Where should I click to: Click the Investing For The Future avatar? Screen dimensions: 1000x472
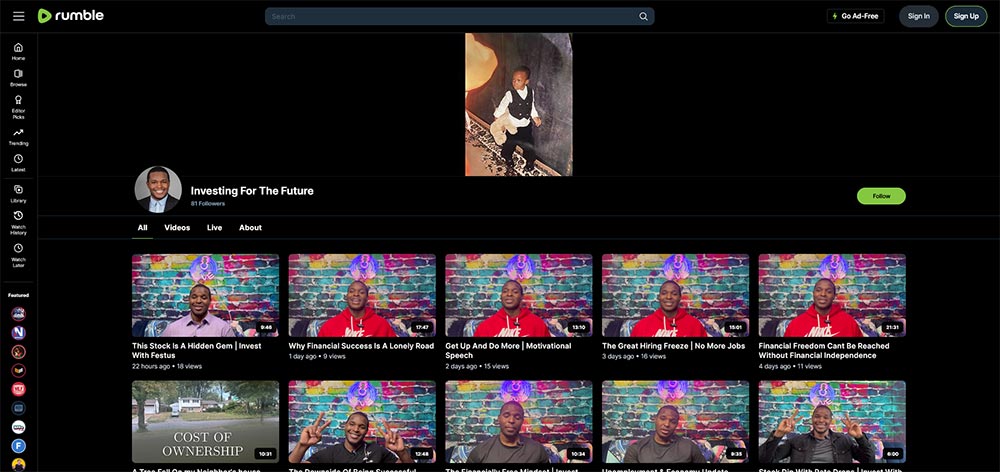[158, 189]
